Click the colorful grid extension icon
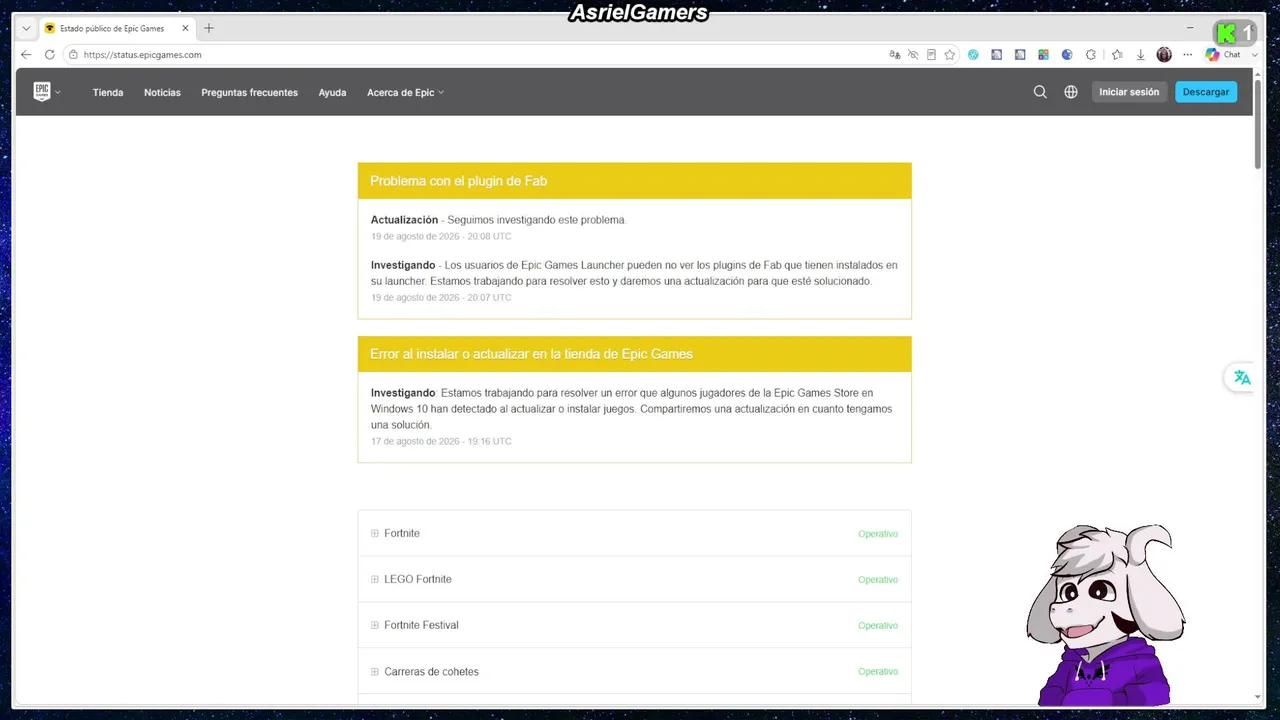This screenshot has width=1280, height=720. pos(1043,55)
